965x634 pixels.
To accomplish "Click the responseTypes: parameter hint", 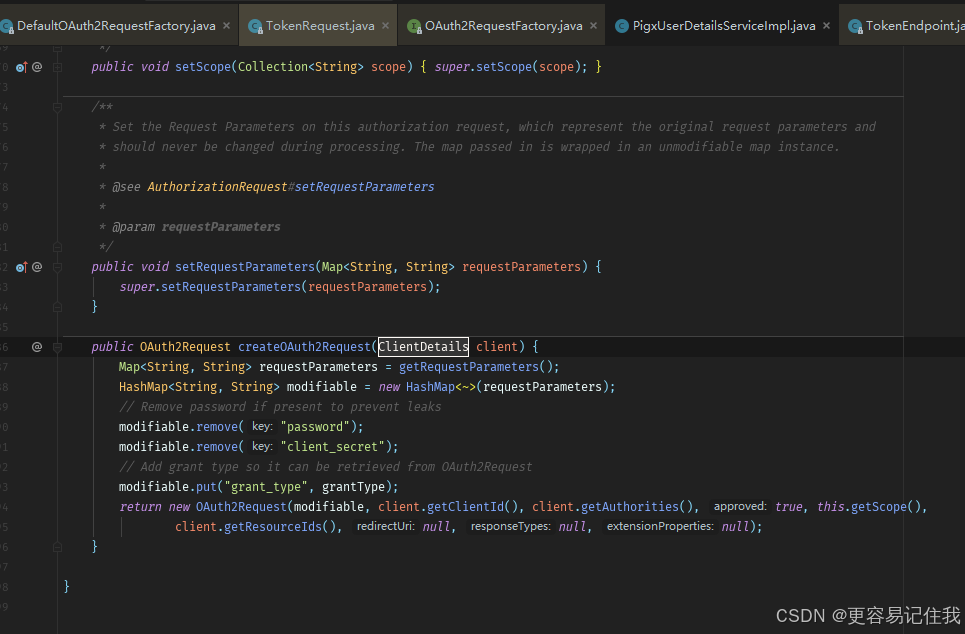I will point(510,527).
